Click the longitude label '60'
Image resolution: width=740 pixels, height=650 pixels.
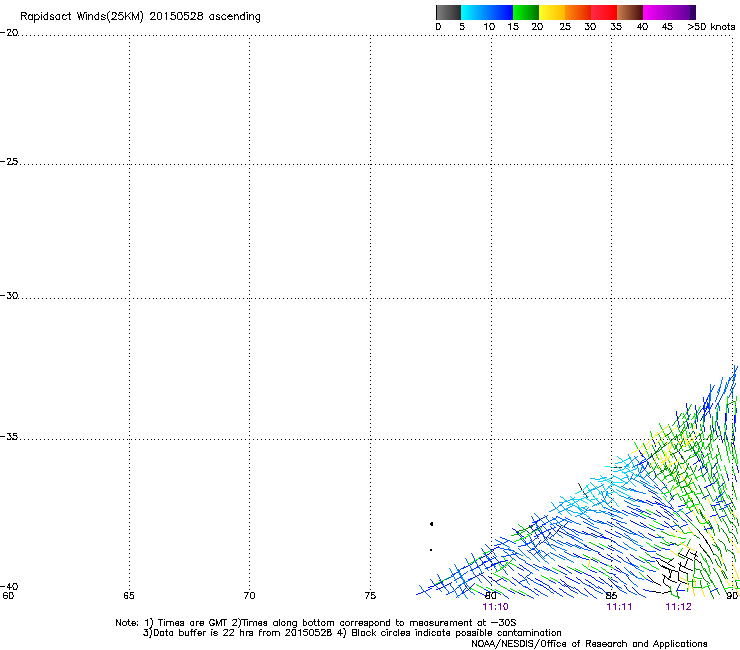(8, 596)
